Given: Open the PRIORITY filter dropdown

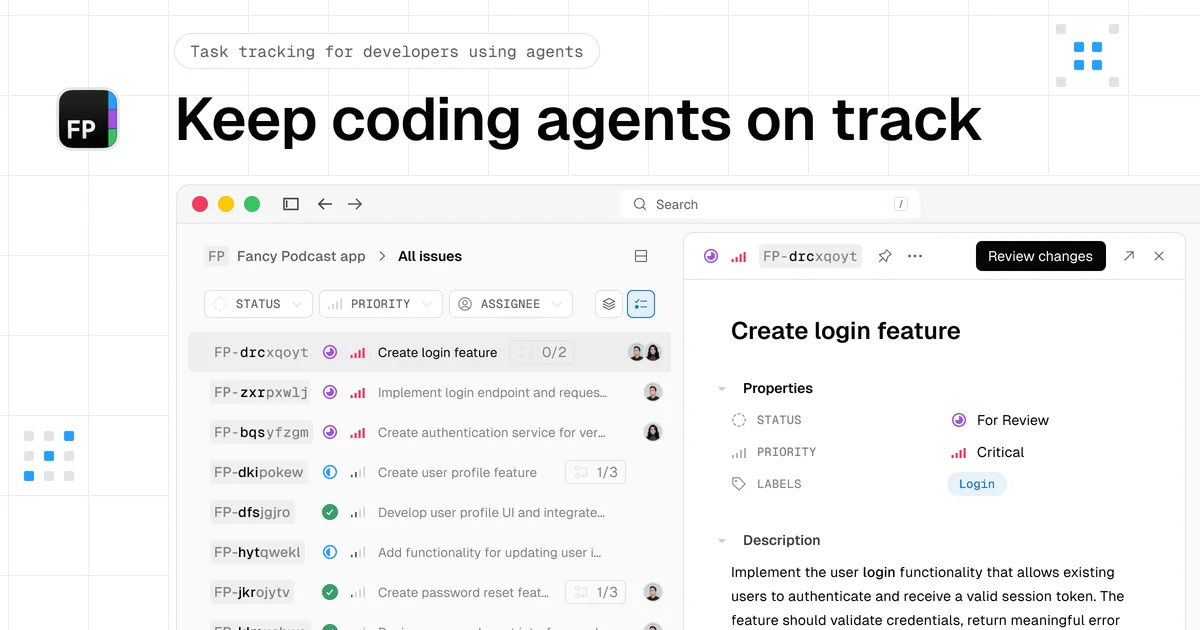Looking at the screenshot, I should click(381, 304).
